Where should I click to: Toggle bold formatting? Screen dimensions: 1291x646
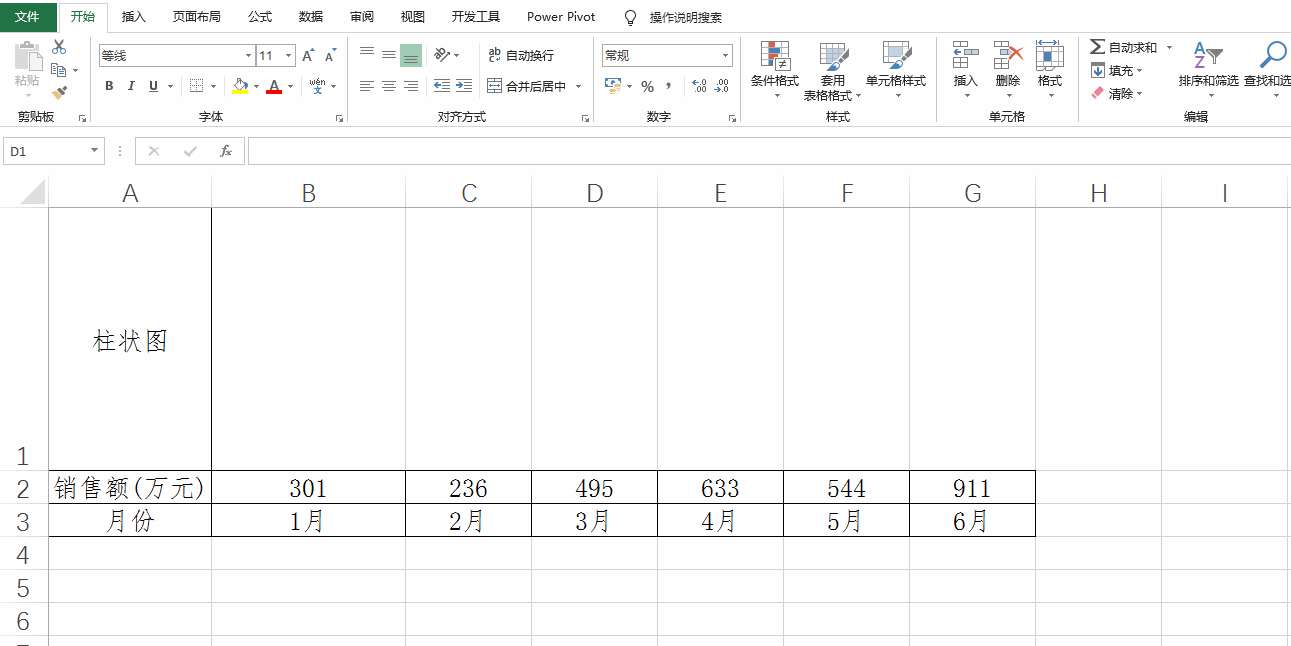[108, 87]
